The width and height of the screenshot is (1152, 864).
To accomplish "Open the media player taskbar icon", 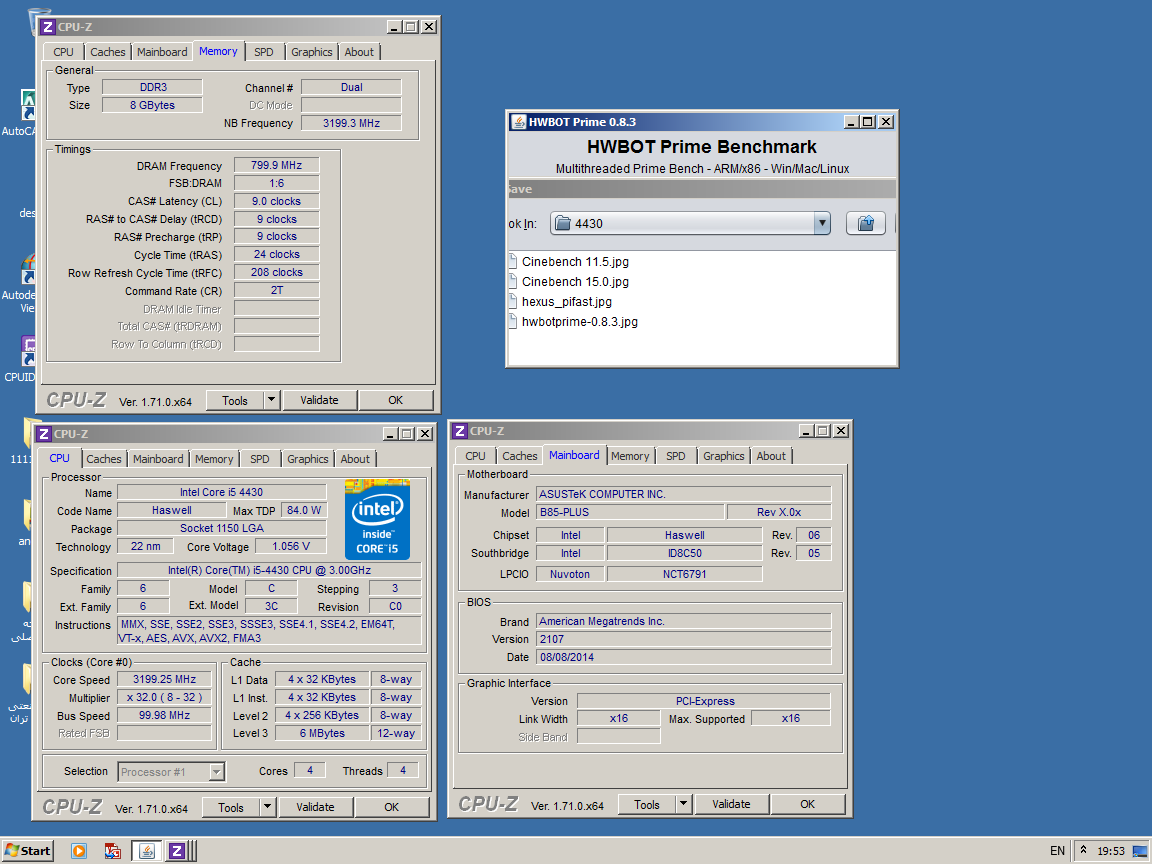I will point(79,851).
